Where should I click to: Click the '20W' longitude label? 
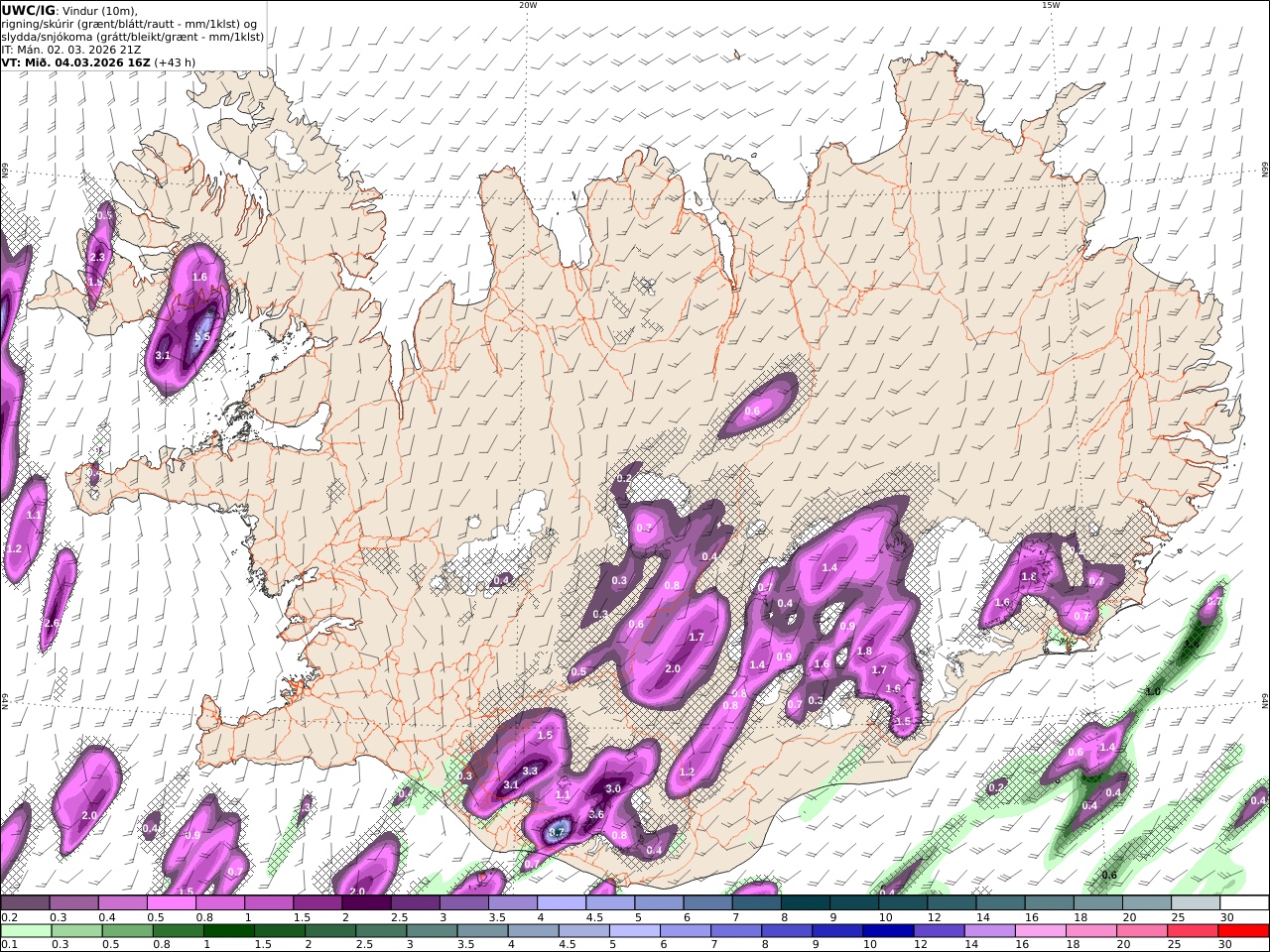click(528, 4)
